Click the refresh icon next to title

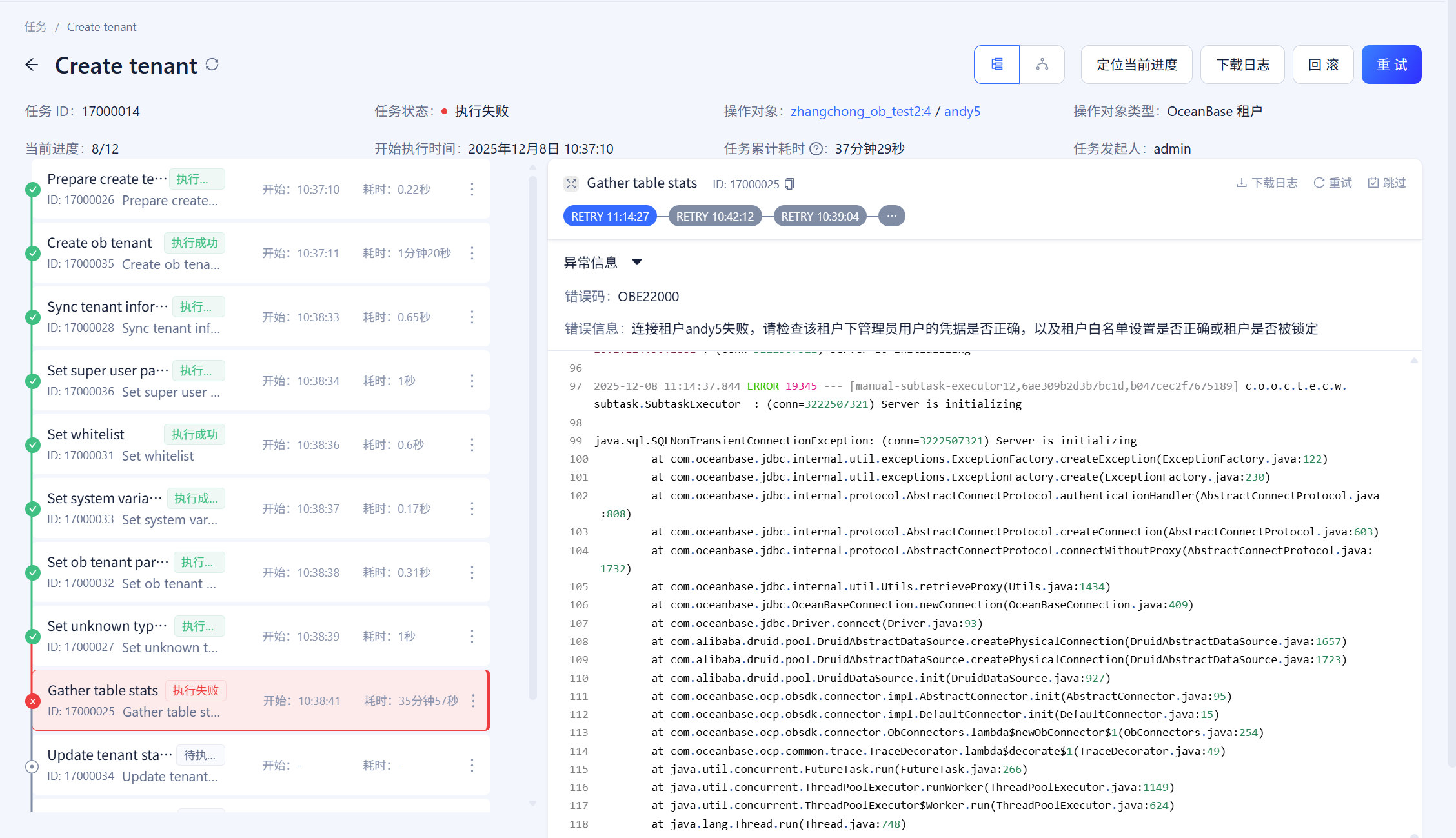(212, 65)
